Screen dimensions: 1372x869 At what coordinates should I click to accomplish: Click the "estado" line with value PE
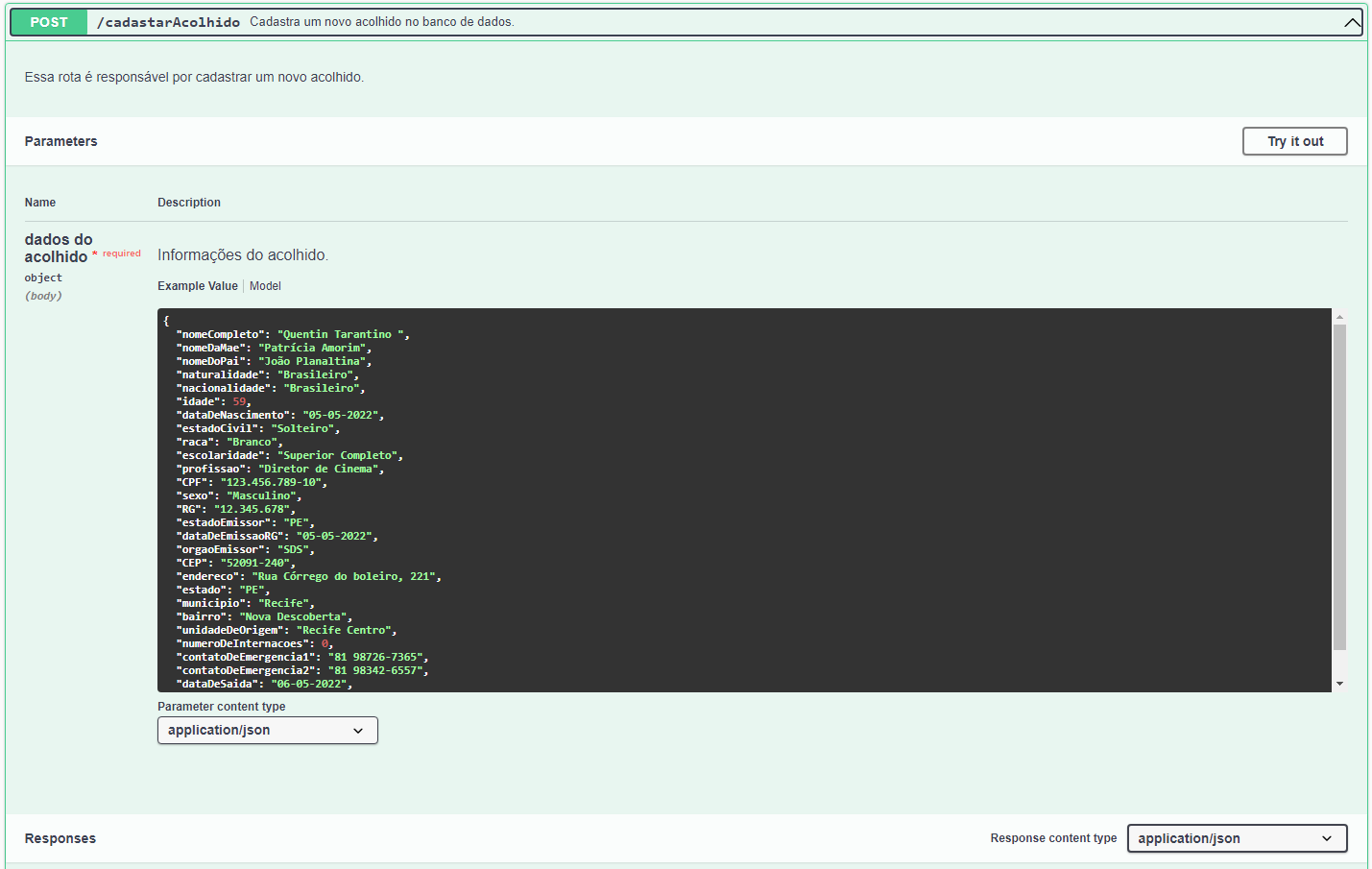224,590
